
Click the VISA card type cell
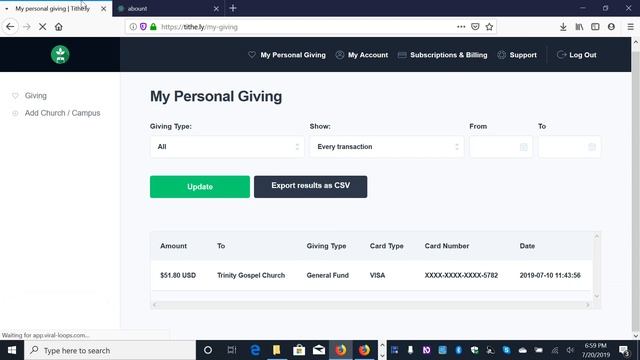click(377, 276)
